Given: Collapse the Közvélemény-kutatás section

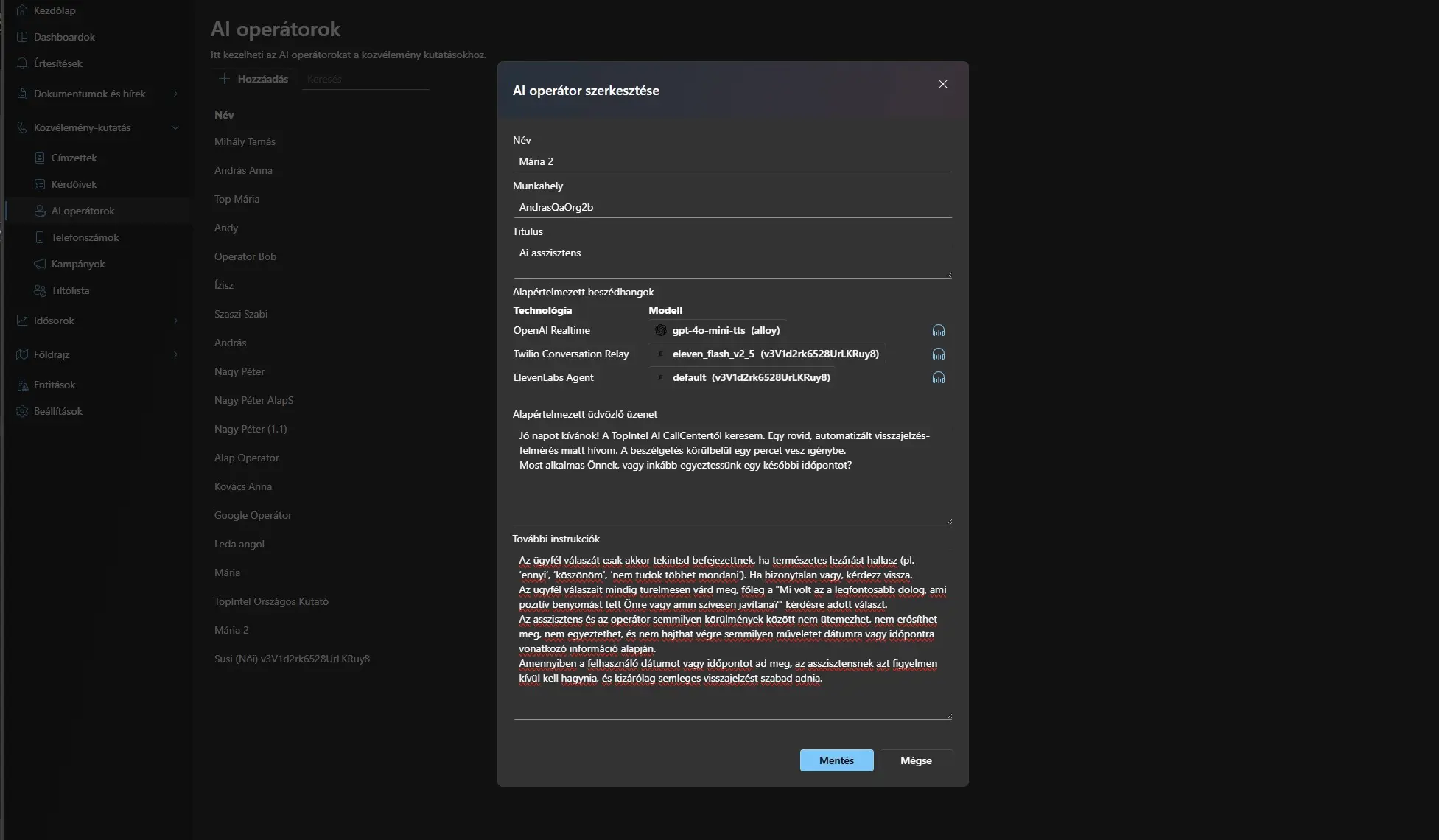Looking at the screenshot, I should (175, 127).
